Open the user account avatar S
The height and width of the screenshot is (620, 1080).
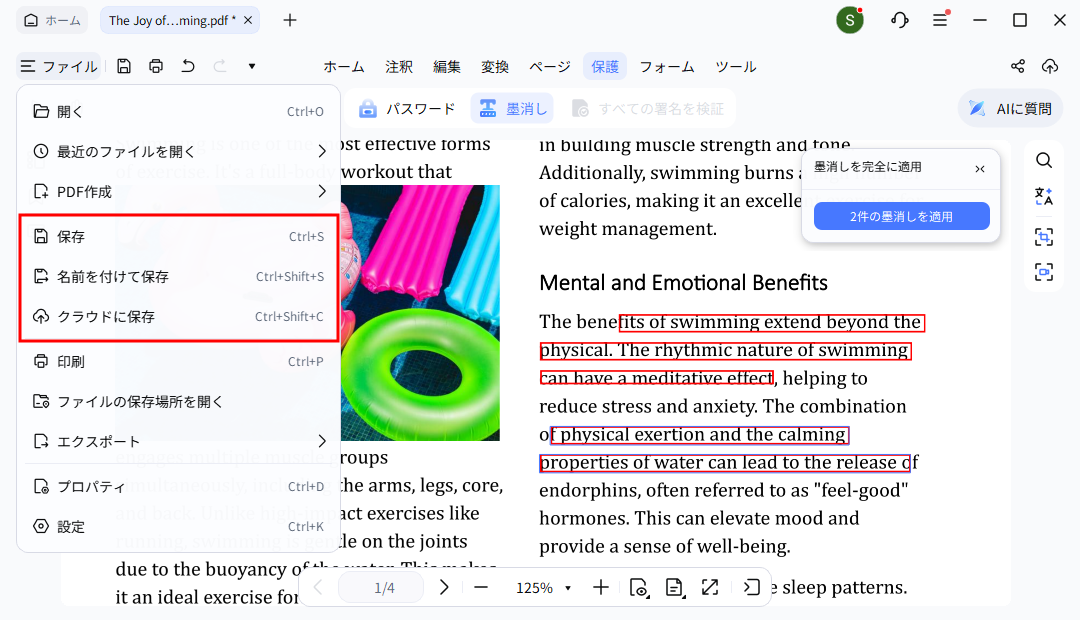click(x=850, y=20)
